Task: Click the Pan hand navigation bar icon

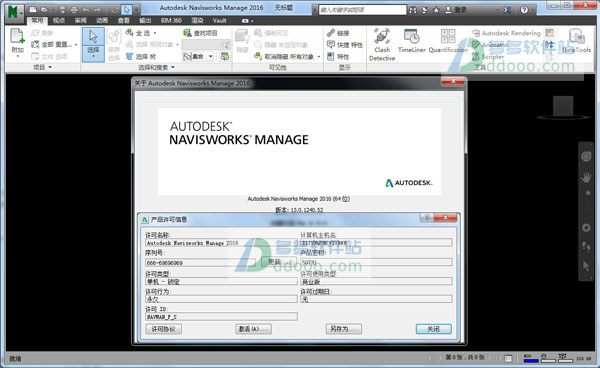Action: [586, 178]
